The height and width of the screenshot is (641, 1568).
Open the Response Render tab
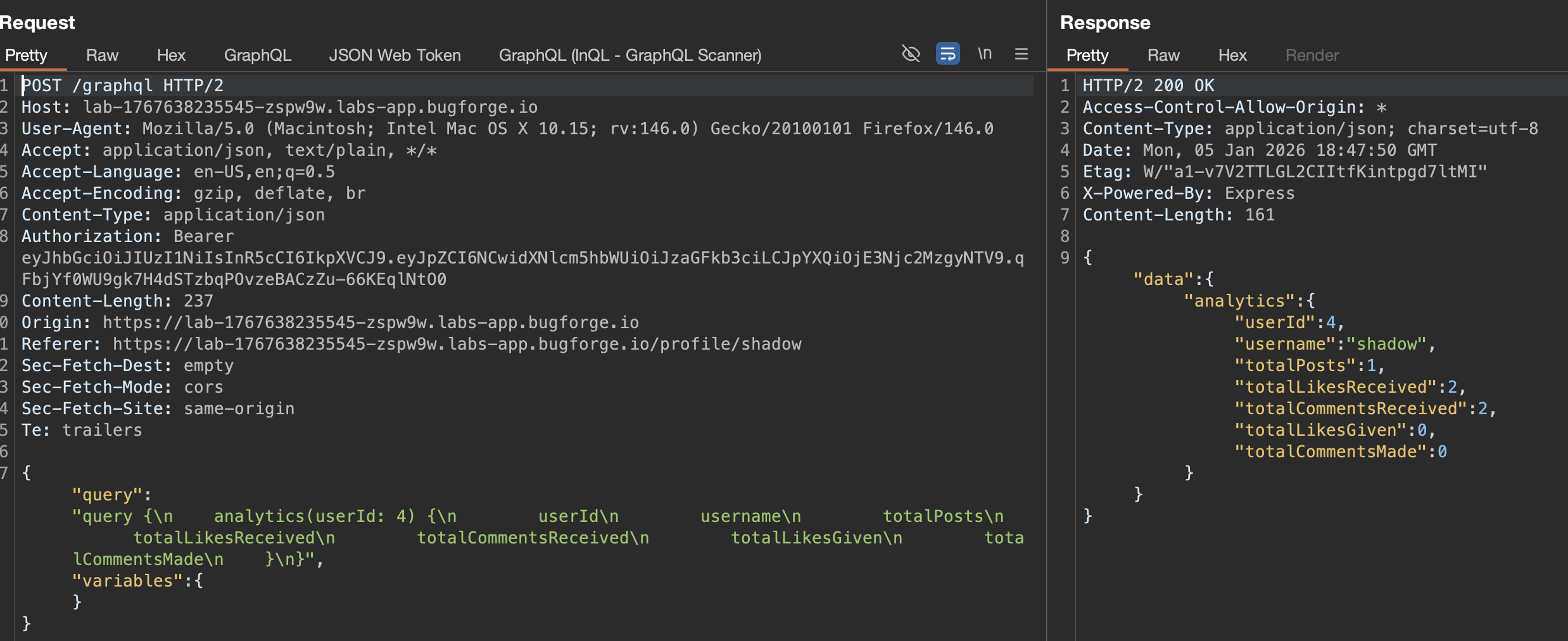click(1312, 55)
